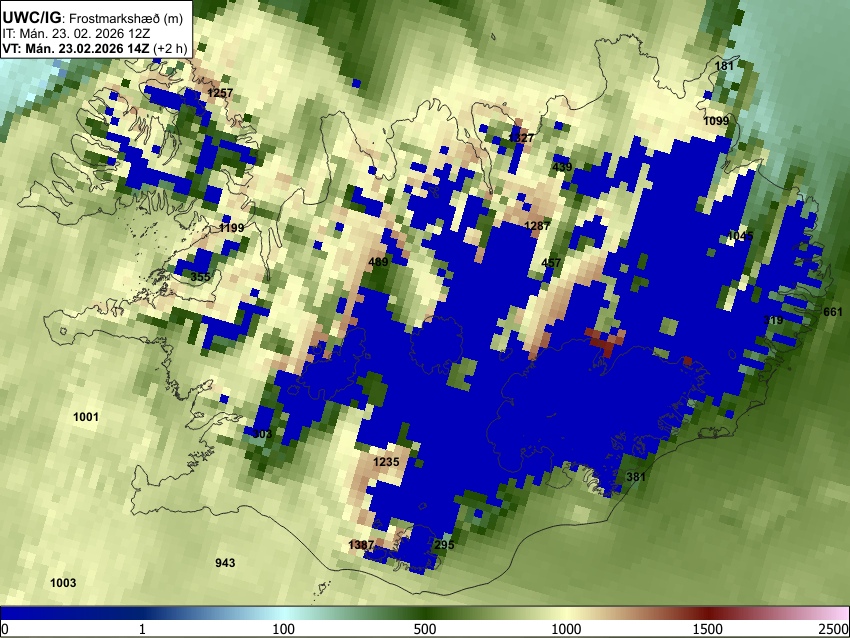
Task: Select the 1045 value label
Action: coord(740,236)
